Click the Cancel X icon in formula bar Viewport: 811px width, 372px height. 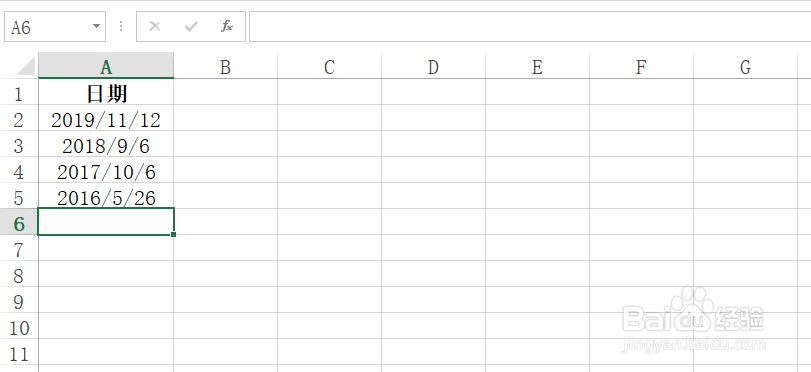point(155,26)
